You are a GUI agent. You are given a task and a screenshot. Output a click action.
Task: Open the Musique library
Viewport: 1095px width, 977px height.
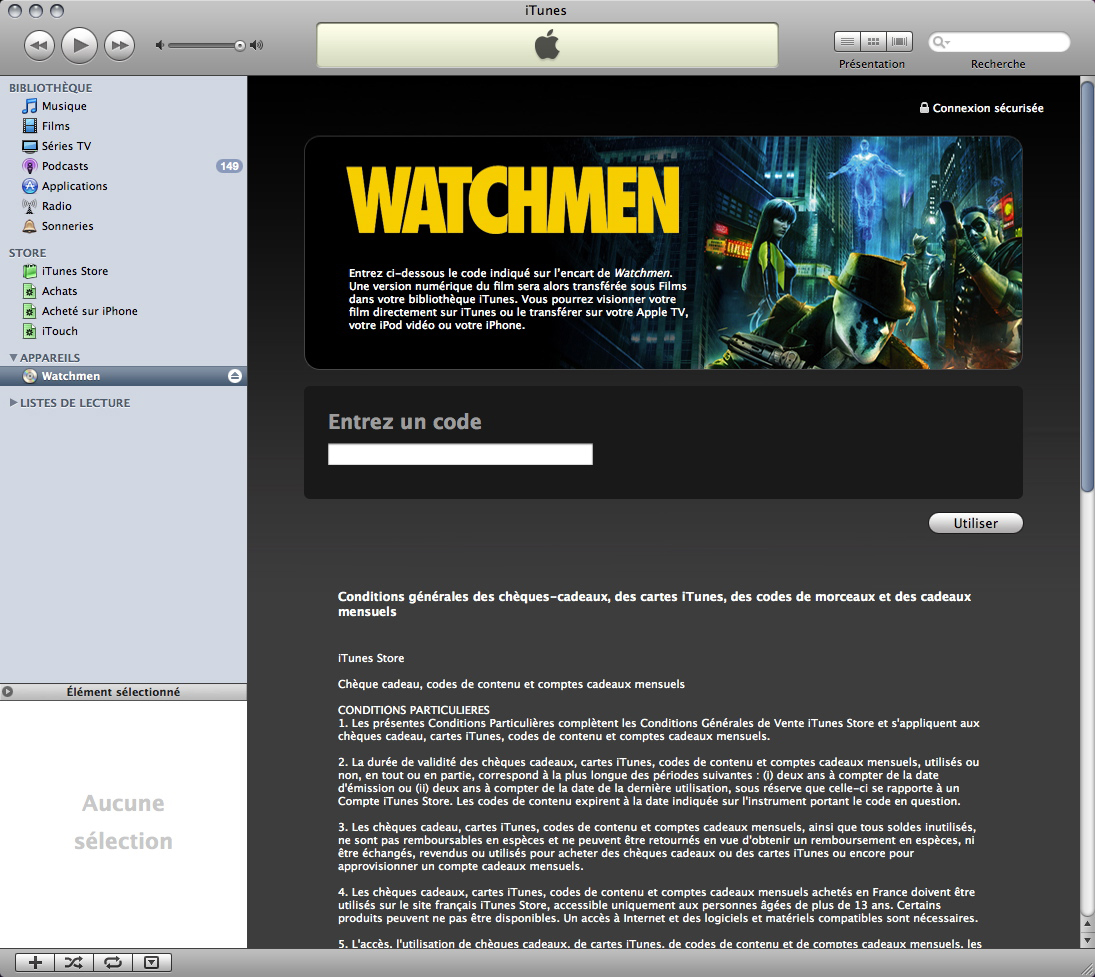(64, 106)
